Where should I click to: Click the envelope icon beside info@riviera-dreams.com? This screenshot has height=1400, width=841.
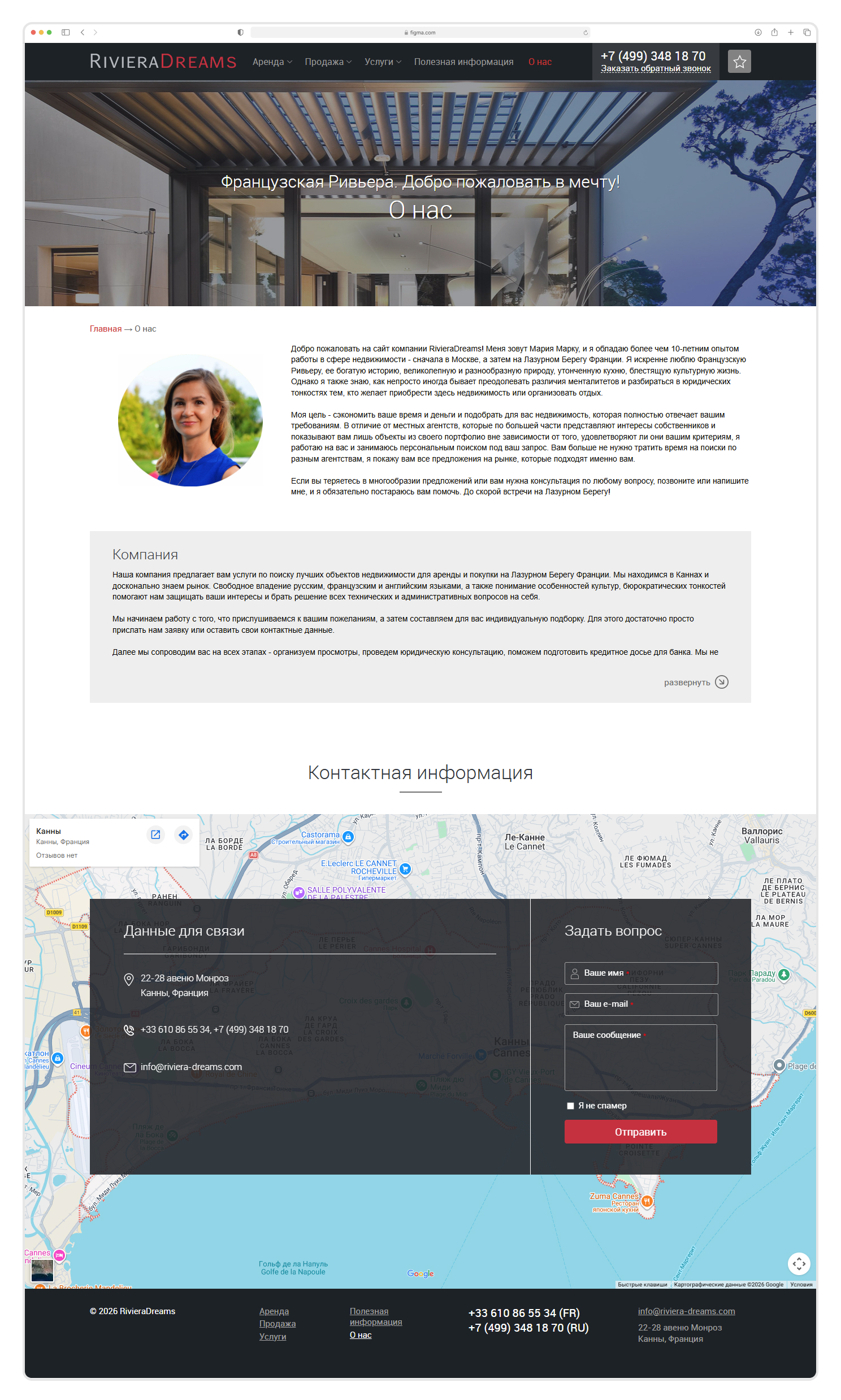click(x=130, y=1067)
